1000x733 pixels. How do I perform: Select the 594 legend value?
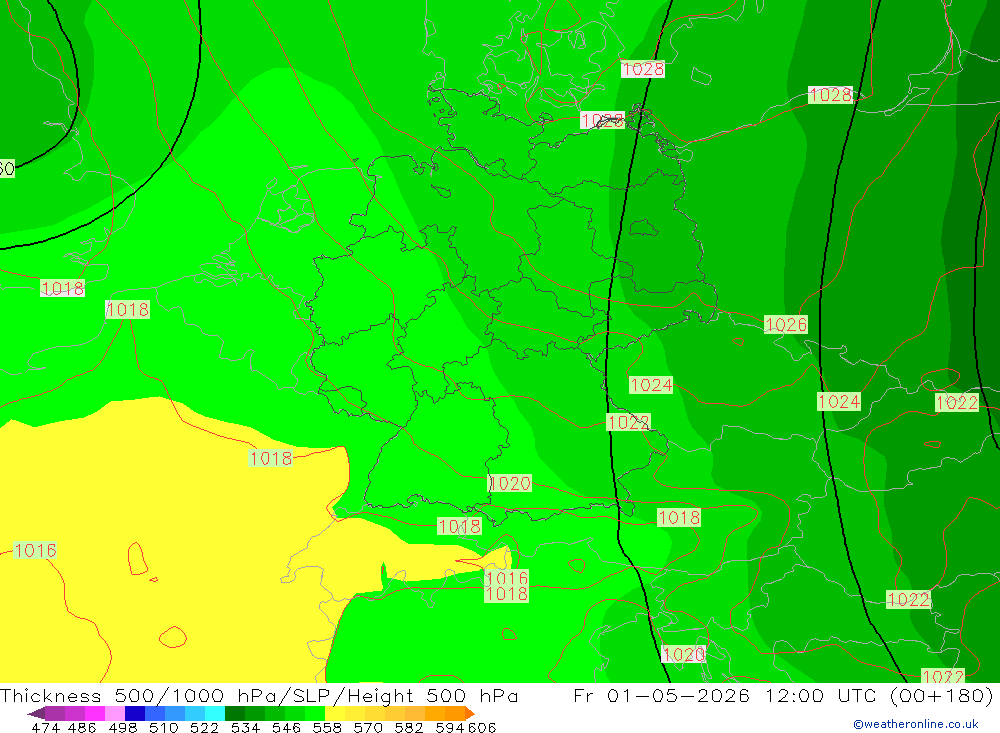(x=450, y=727)
